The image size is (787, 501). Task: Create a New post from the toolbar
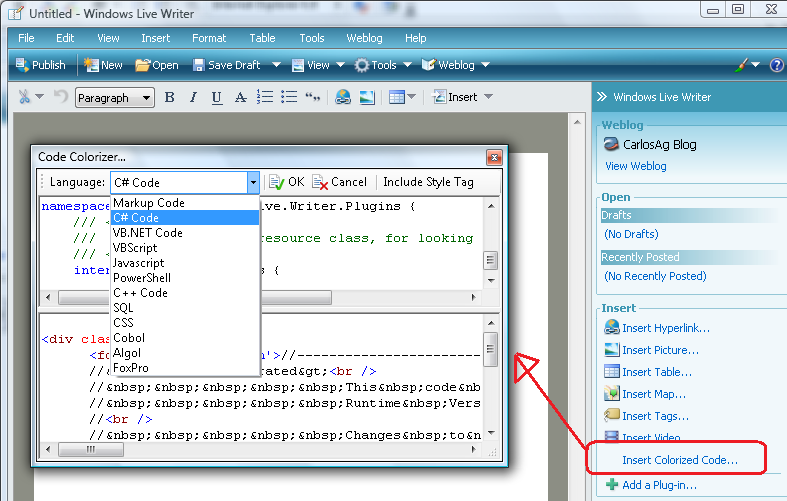[x=103, y=65]
